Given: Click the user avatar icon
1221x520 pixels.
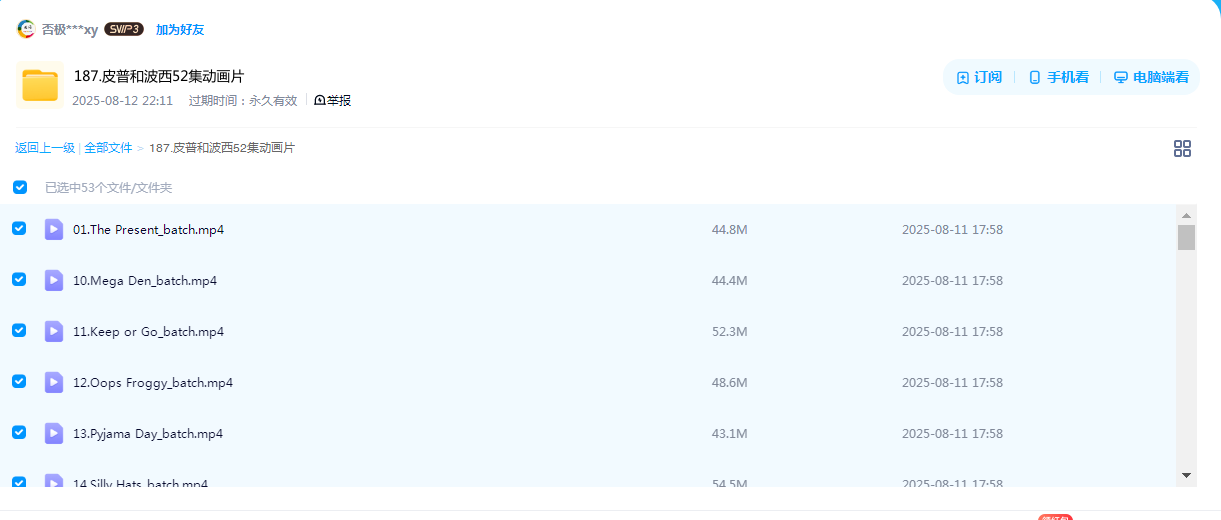Looking at the screenshot, I should tap(26, 29).
